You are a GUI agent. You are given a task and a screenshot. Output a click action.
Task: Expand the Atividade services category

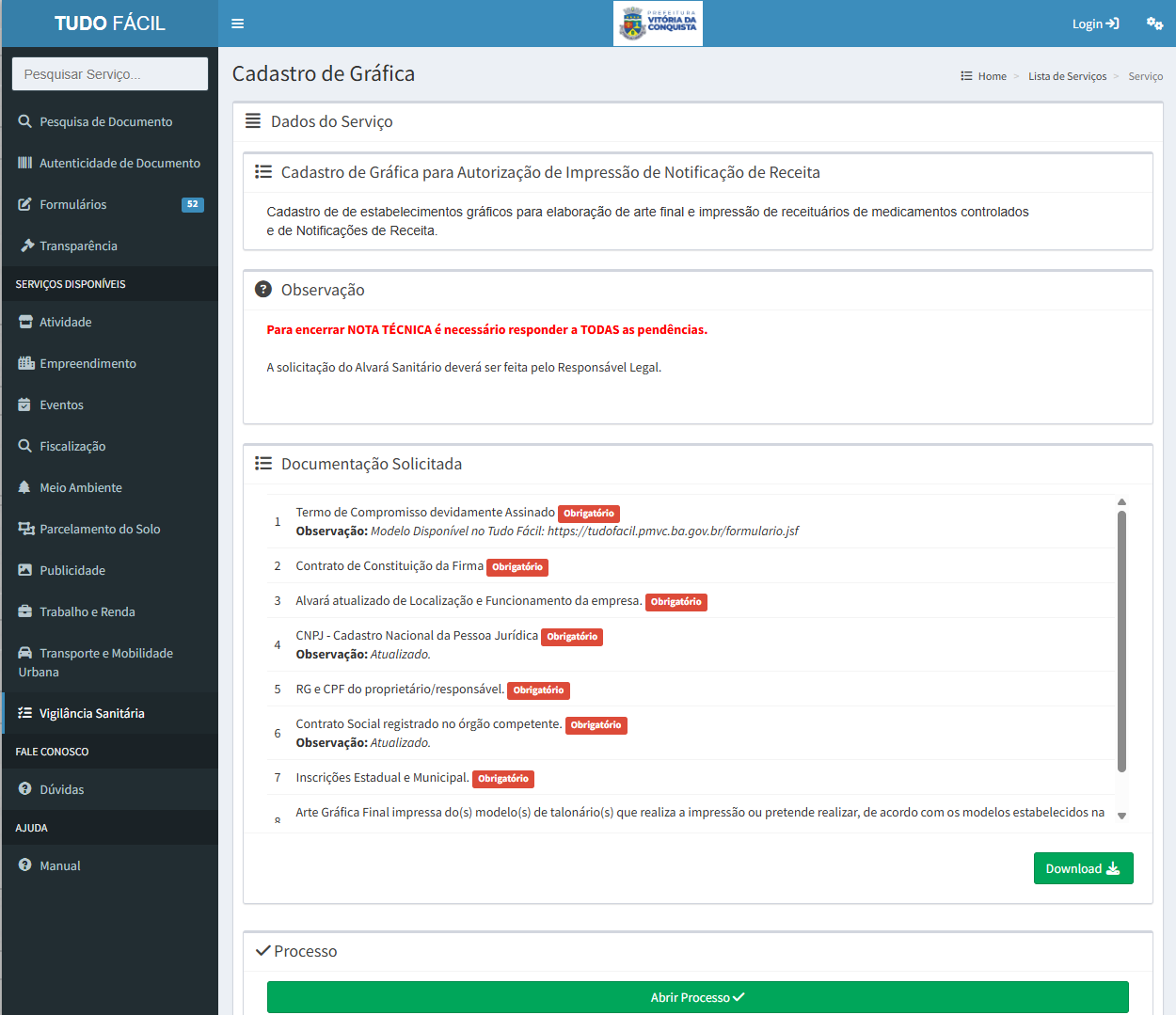point(66,322)
